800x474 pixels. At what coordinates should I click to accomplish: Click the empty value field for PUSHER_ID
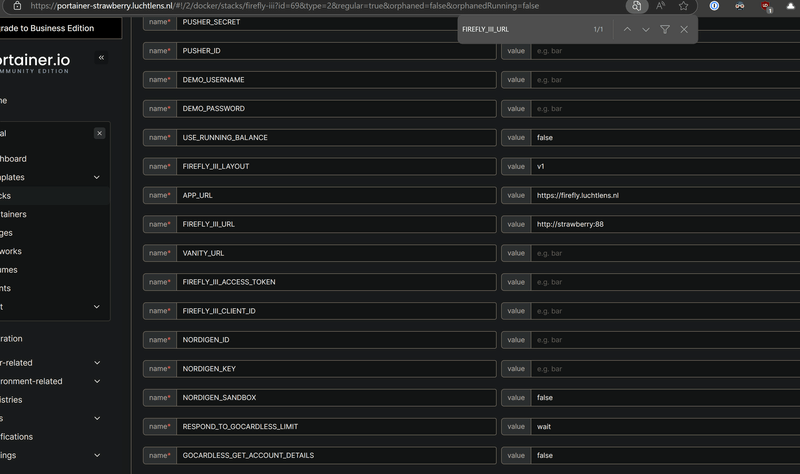666,51
